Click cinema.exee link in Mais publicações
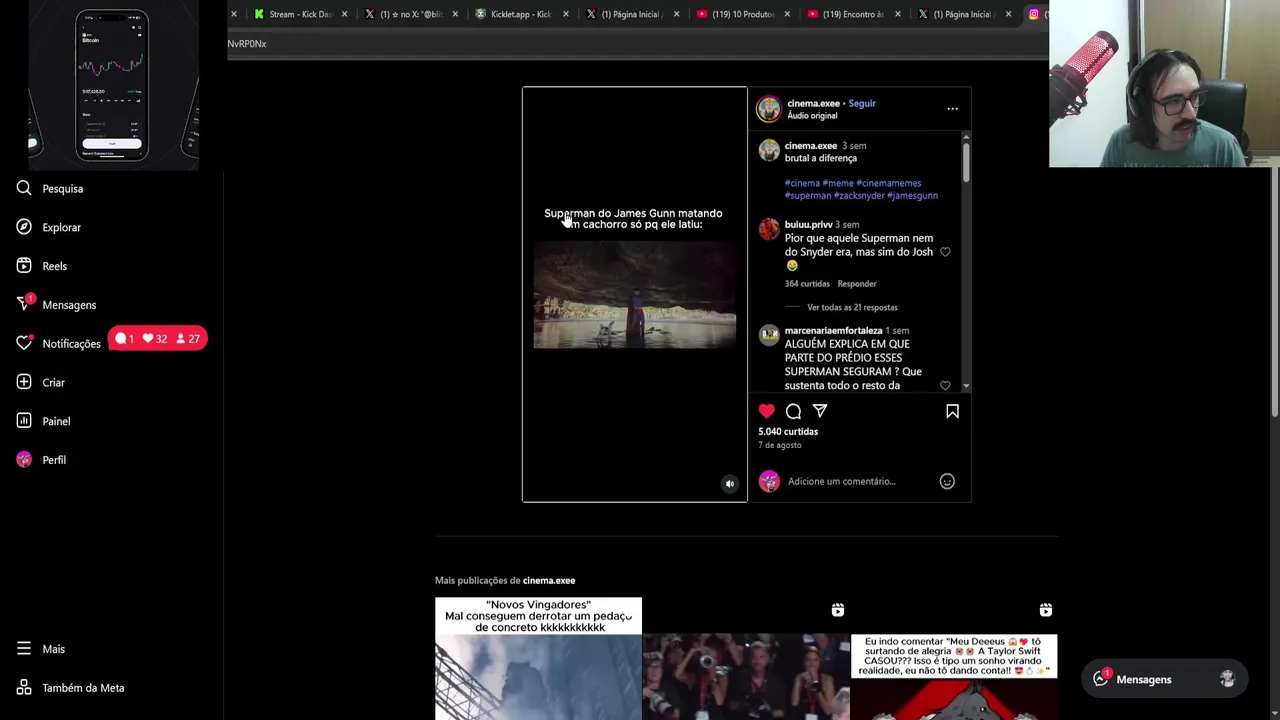1280x720 pixels. pos(548,581)
